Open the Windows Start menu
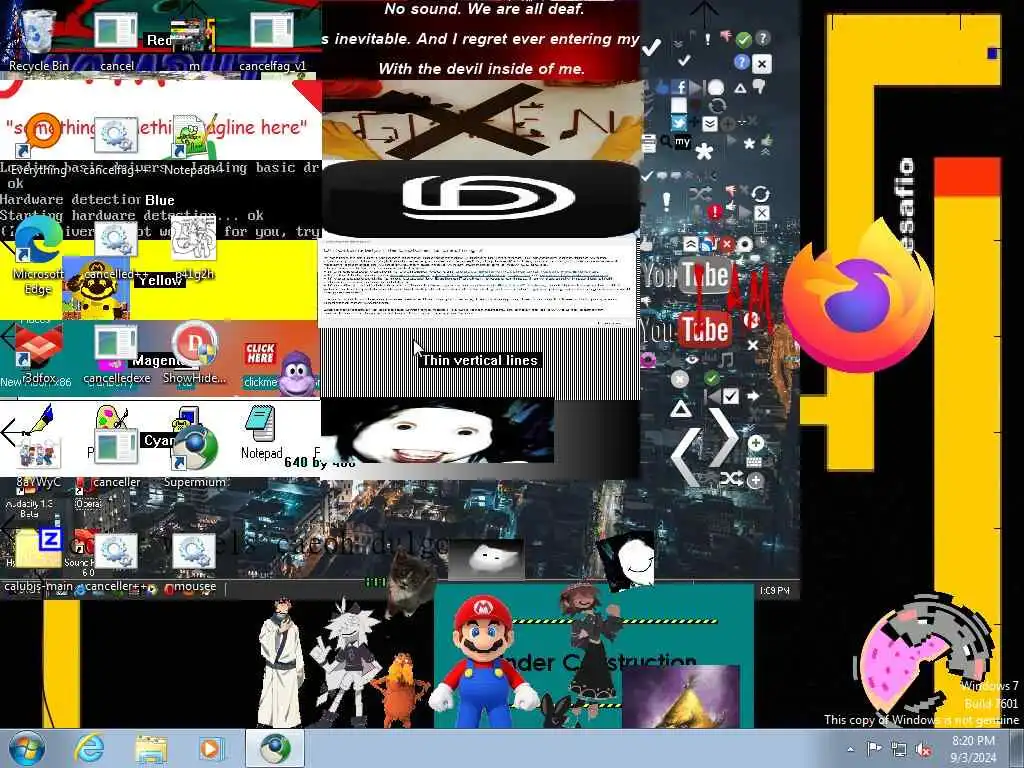 26,748
